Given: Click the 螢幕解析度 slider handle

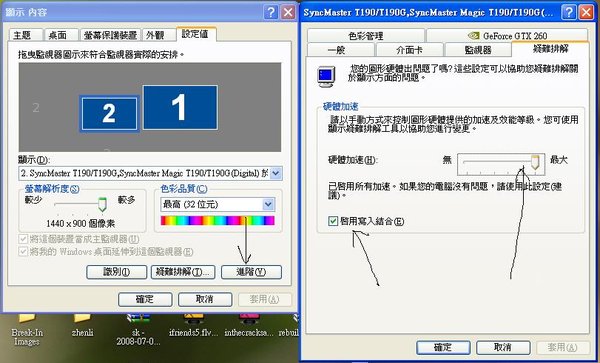Looking at the screenshot, I should pyautogui.click(x=102, y=204).
